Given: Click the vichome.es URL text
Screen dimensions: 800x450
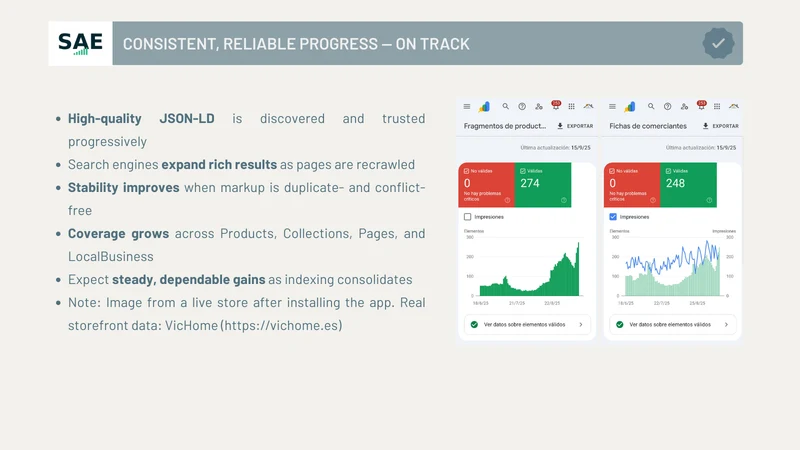Looking at the screenshot, I should point(281,326).
